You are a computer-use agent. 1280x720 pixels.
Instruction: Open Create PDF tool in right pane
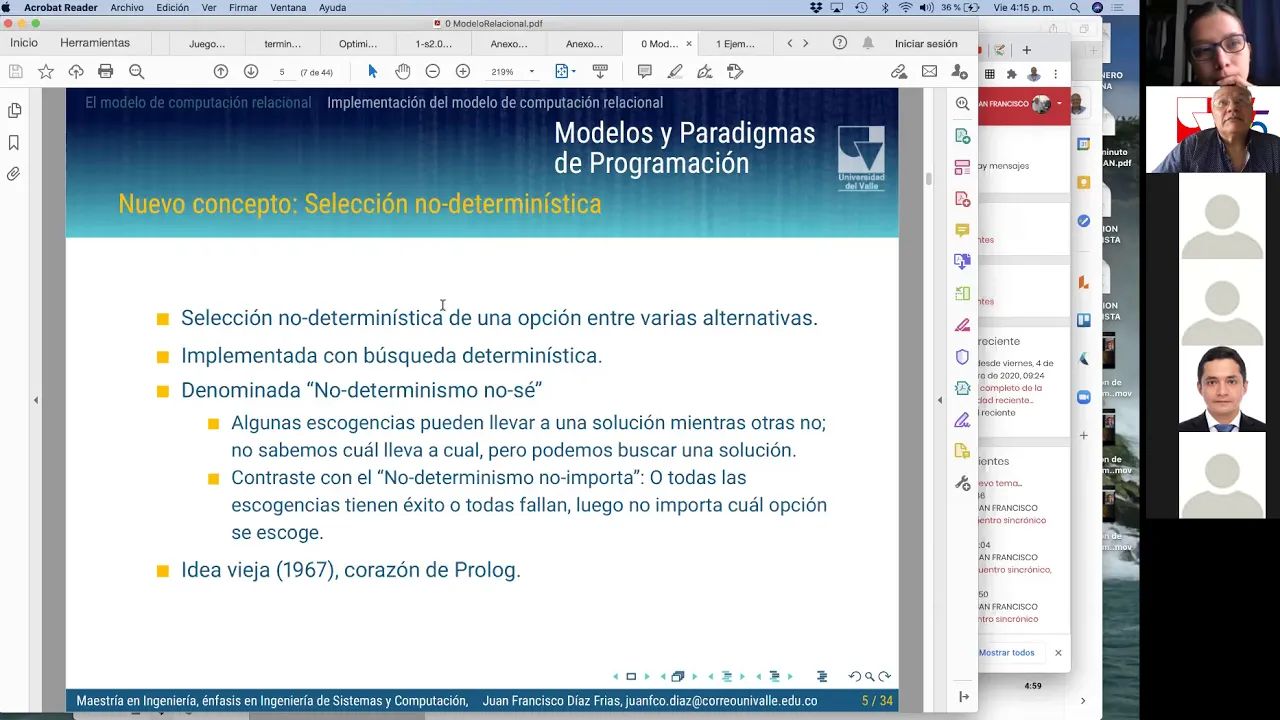tap(962, 199)
